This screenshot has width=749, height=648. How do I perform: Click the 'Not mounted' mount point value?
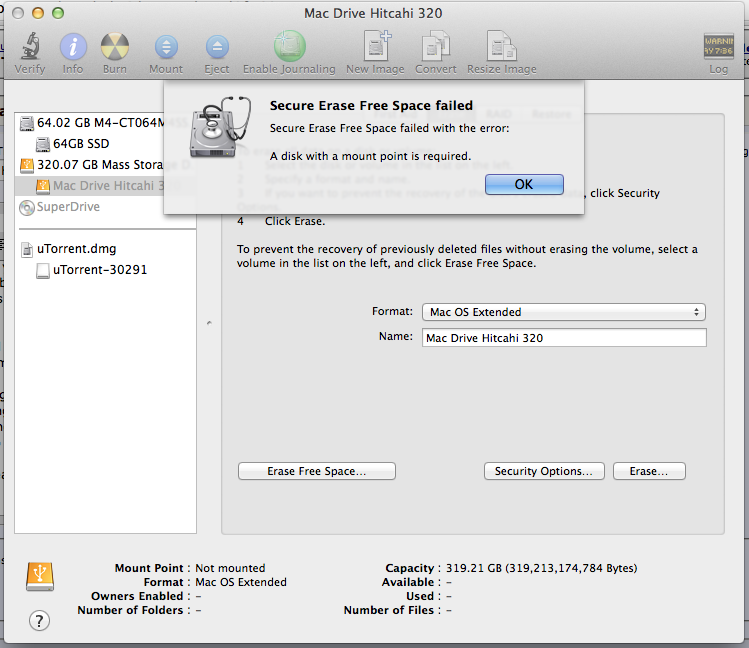(230, 568)
